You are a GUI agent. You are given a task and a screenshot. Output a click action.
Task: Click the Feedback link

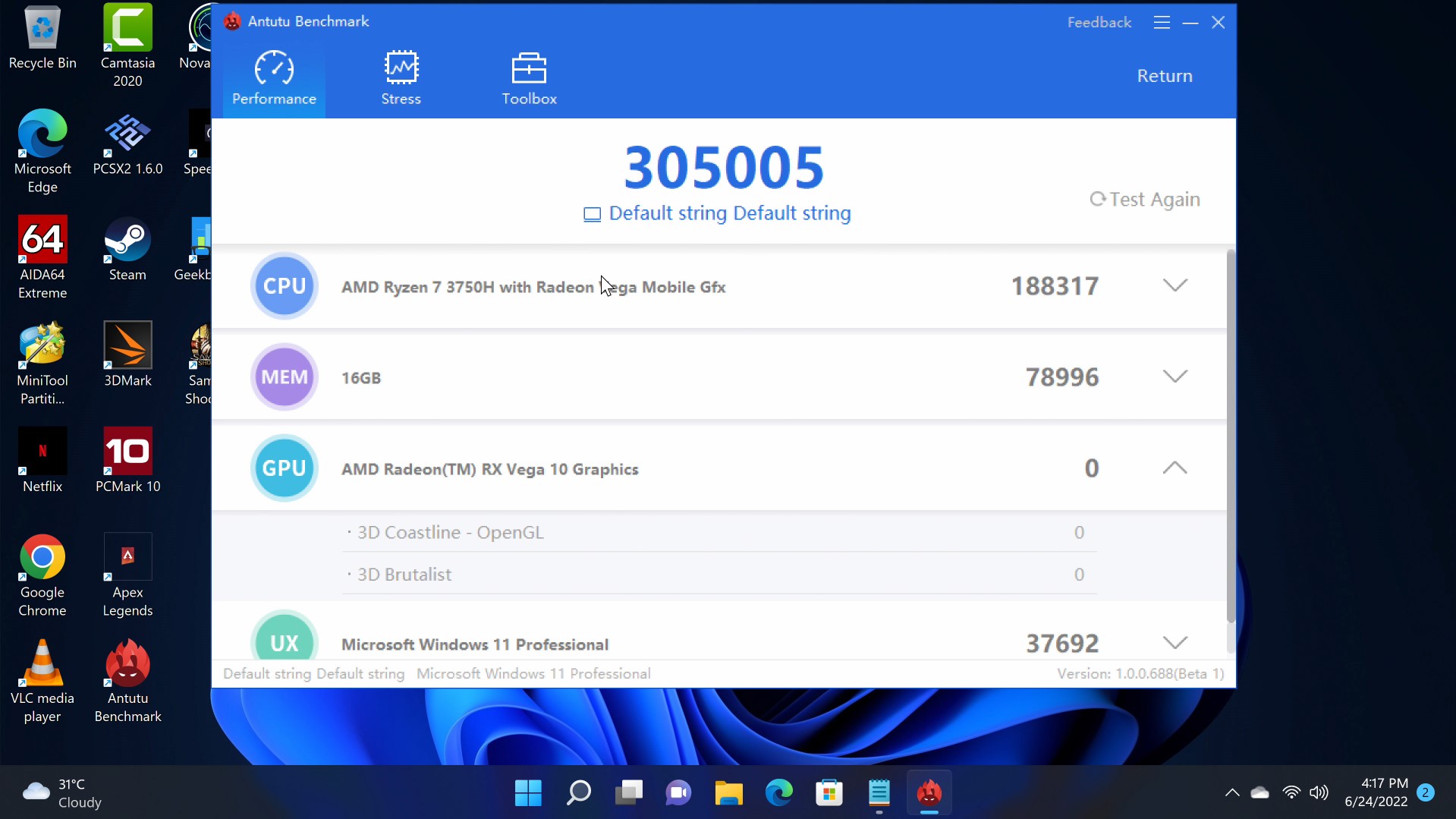pos(1099,23)
